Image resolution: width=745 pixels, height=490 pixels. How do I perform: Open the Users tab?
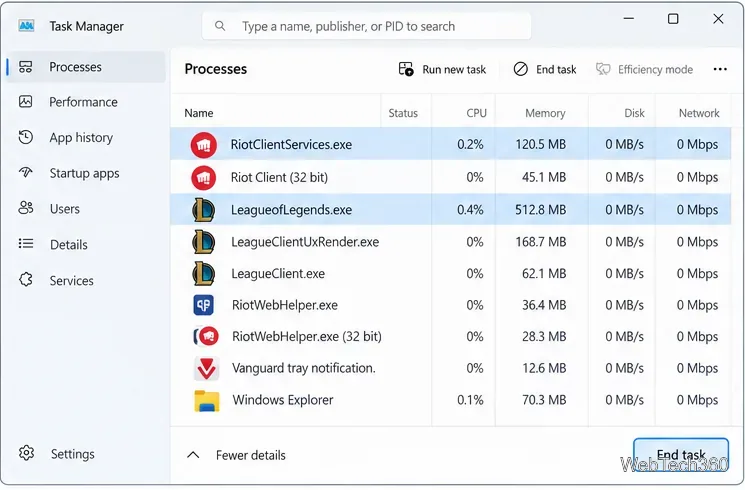click(65, 209)
